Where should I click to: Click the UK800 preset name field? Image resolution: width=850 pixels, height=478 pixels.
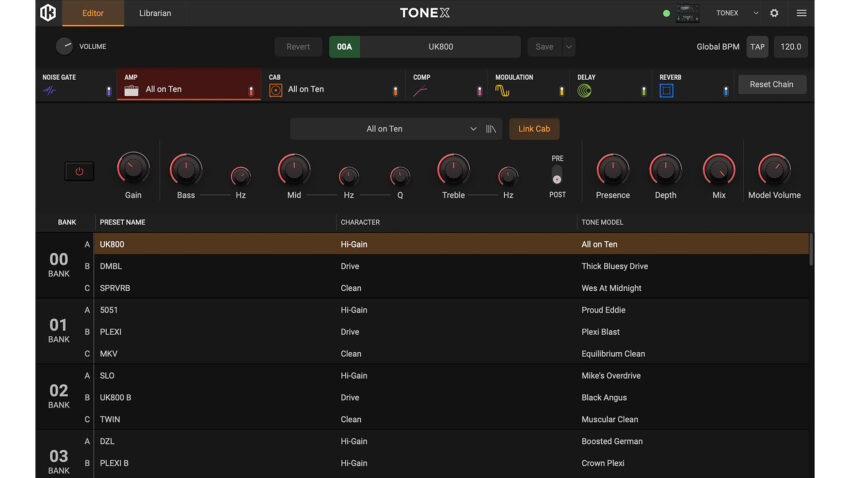pyautogui.click(x=440, y=47)
